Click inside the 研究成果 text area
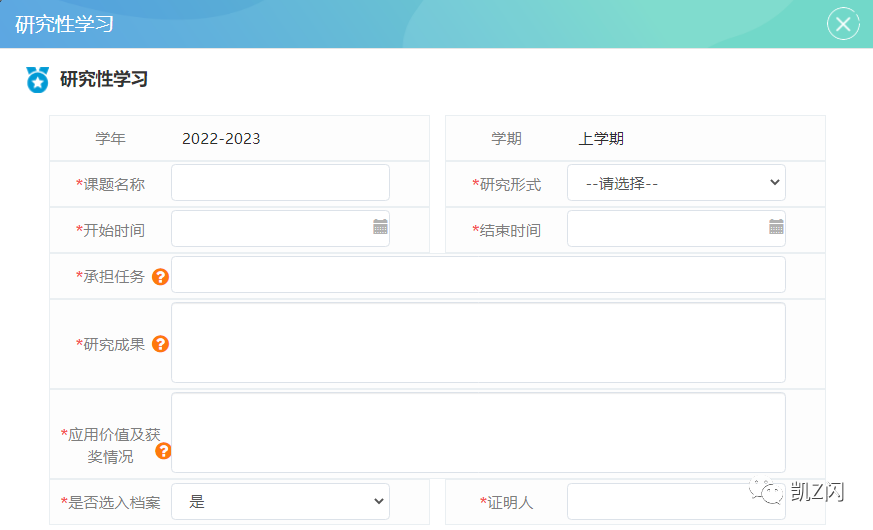This screenshot has height=530, width=873. coord(478,343)
